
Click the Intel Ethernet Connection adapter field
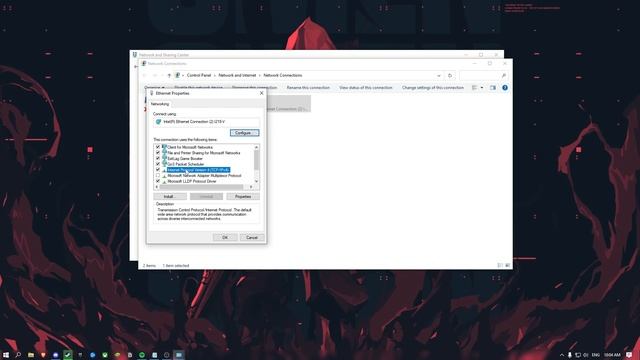point(206,122)
